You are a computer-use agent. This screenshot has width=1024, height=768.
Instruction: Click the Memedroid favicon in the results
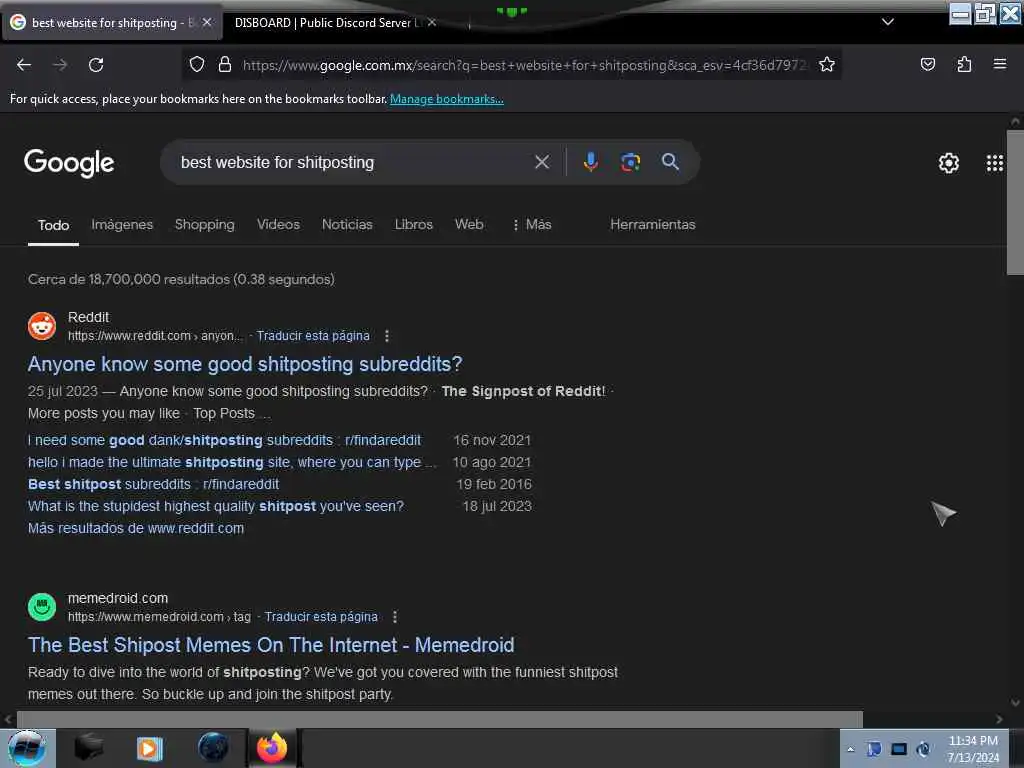pos(42,607)
